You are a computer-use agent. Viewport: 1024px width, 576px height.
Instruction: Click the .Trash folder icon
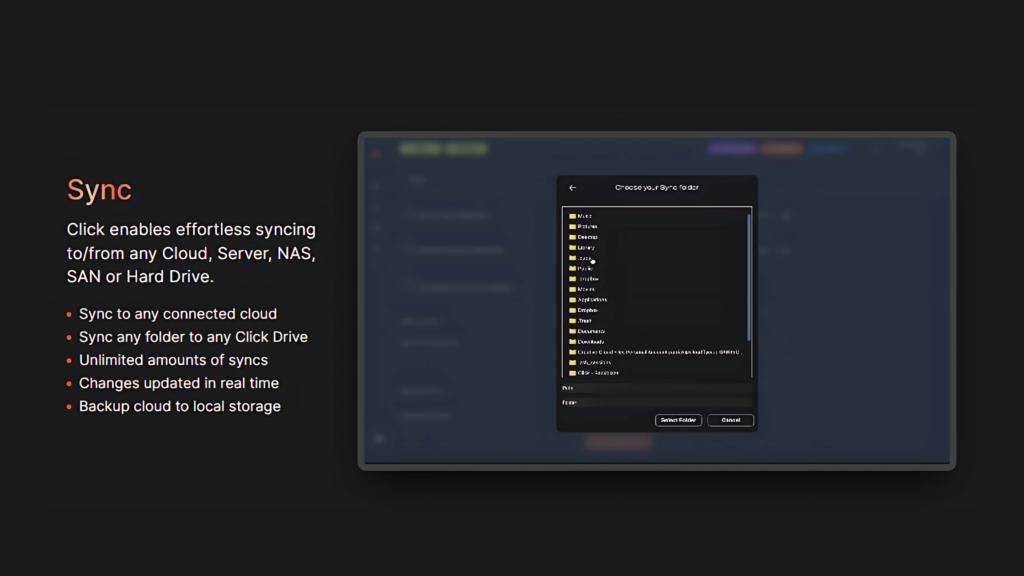pos(573,321)
